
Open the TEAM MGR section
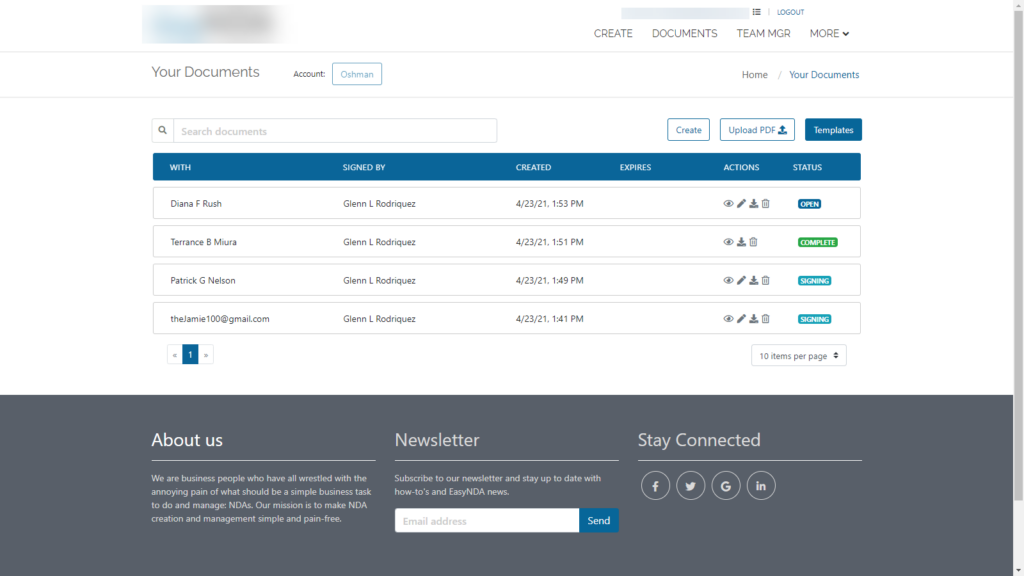point(763,33)
